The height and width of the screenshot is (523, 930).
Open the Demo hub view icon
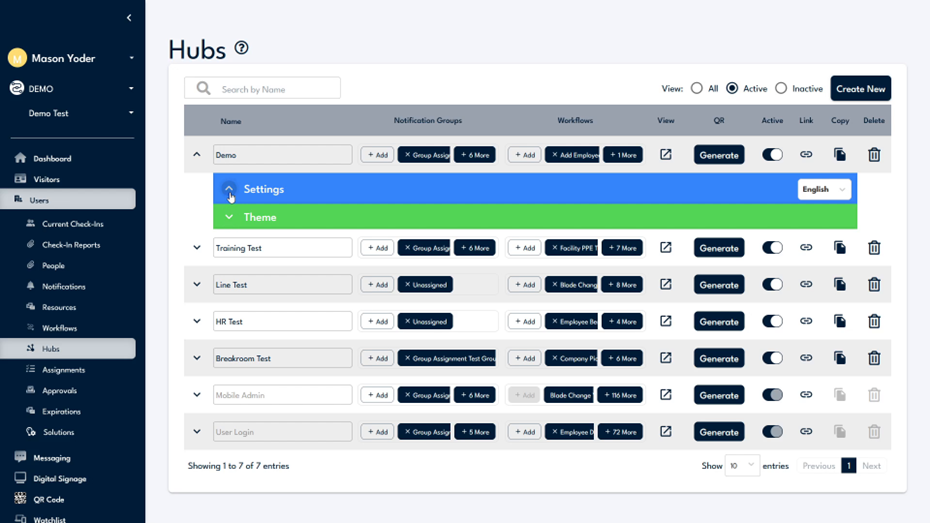pos(665,155)
